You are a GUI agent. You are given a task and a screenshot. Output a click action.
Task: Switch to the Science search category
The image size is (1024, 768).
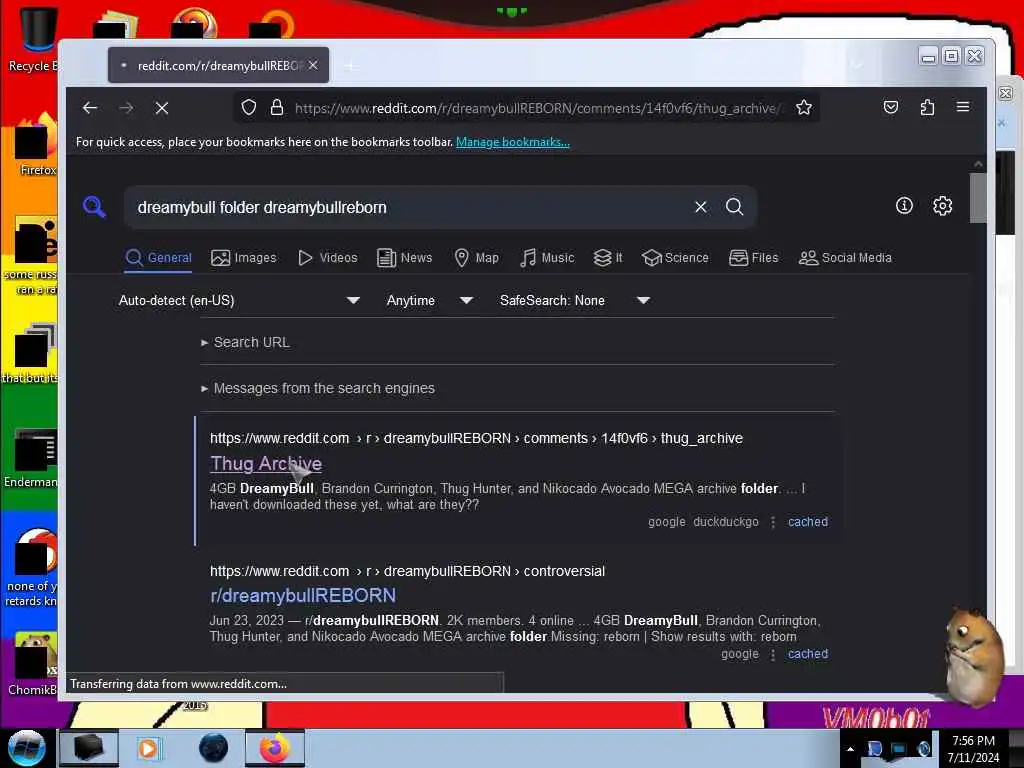675,258
